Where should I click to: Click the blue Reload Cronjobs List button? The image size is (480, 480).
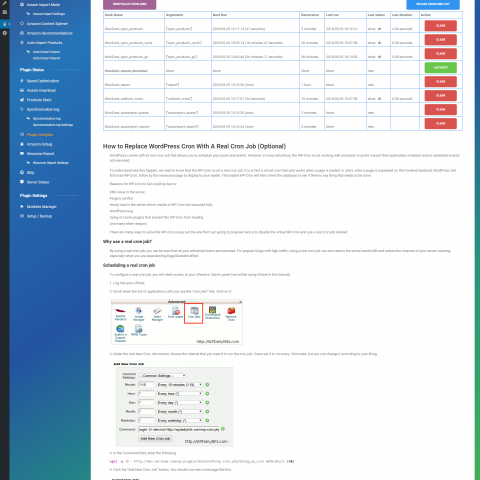point(433,4)
